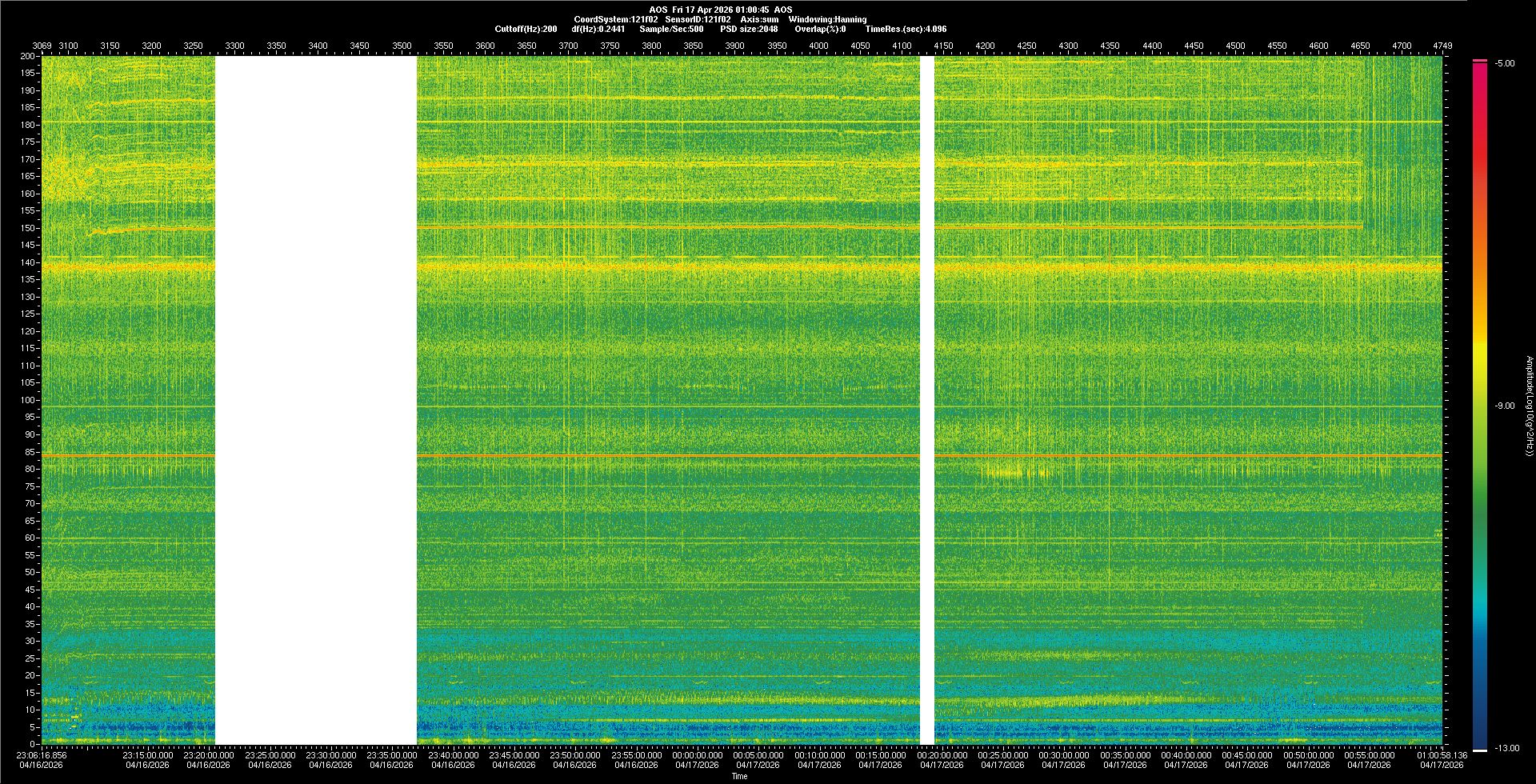This screenshot has width=1536, height=784.
Task: Click the 0 Hz label at axis bottom
Action: [x=33, y=744]
